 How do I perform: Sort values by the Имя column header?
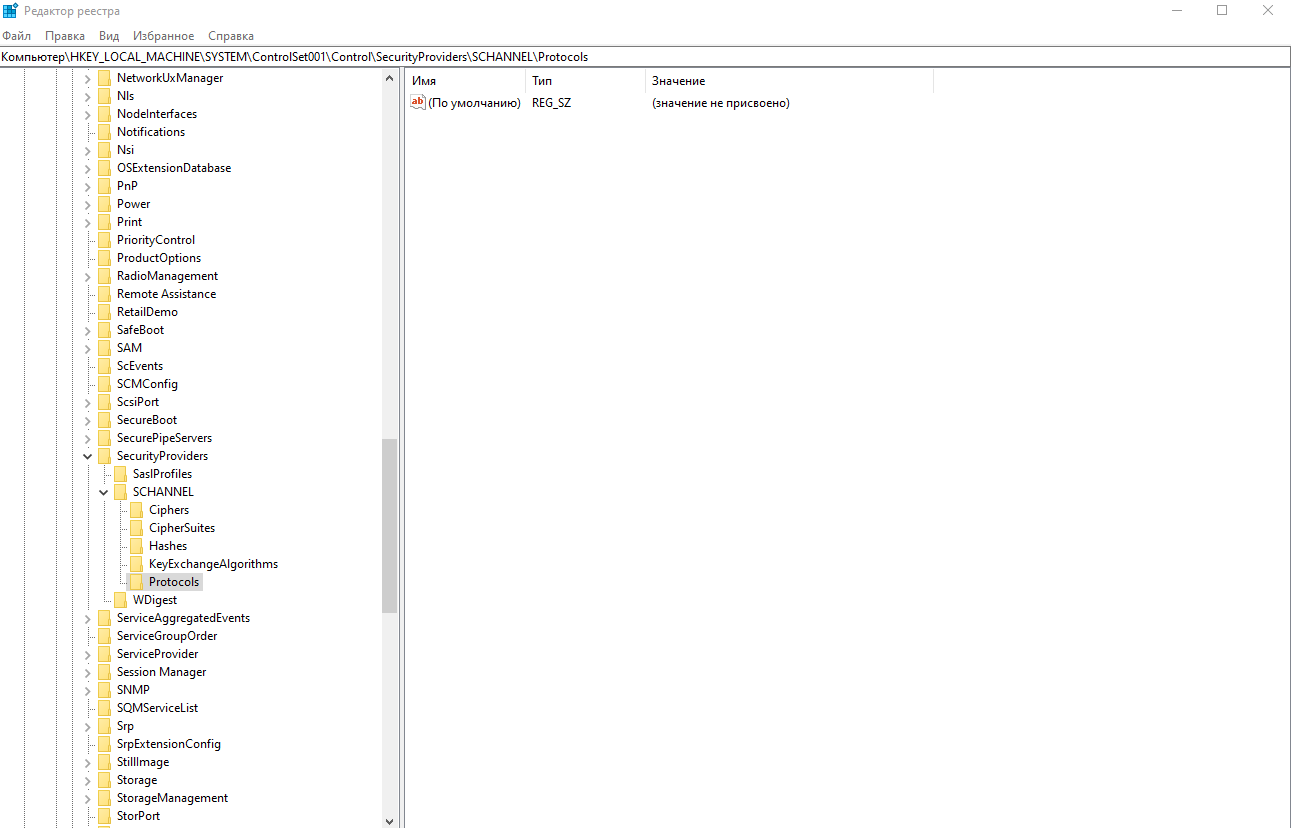tap(466, 81)
